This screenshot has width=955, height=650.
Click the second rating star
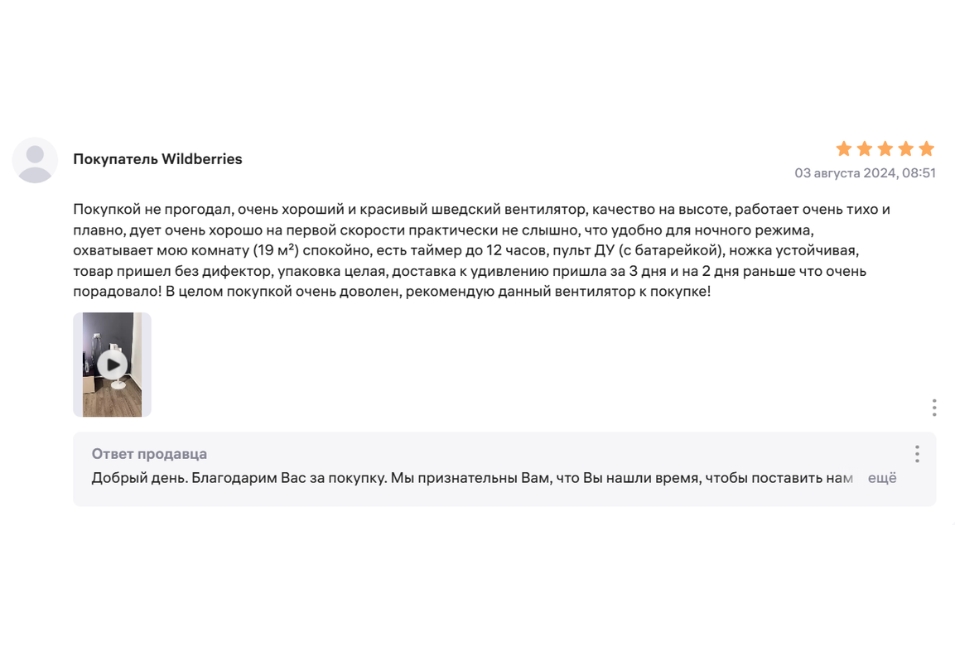pos(865,149)
